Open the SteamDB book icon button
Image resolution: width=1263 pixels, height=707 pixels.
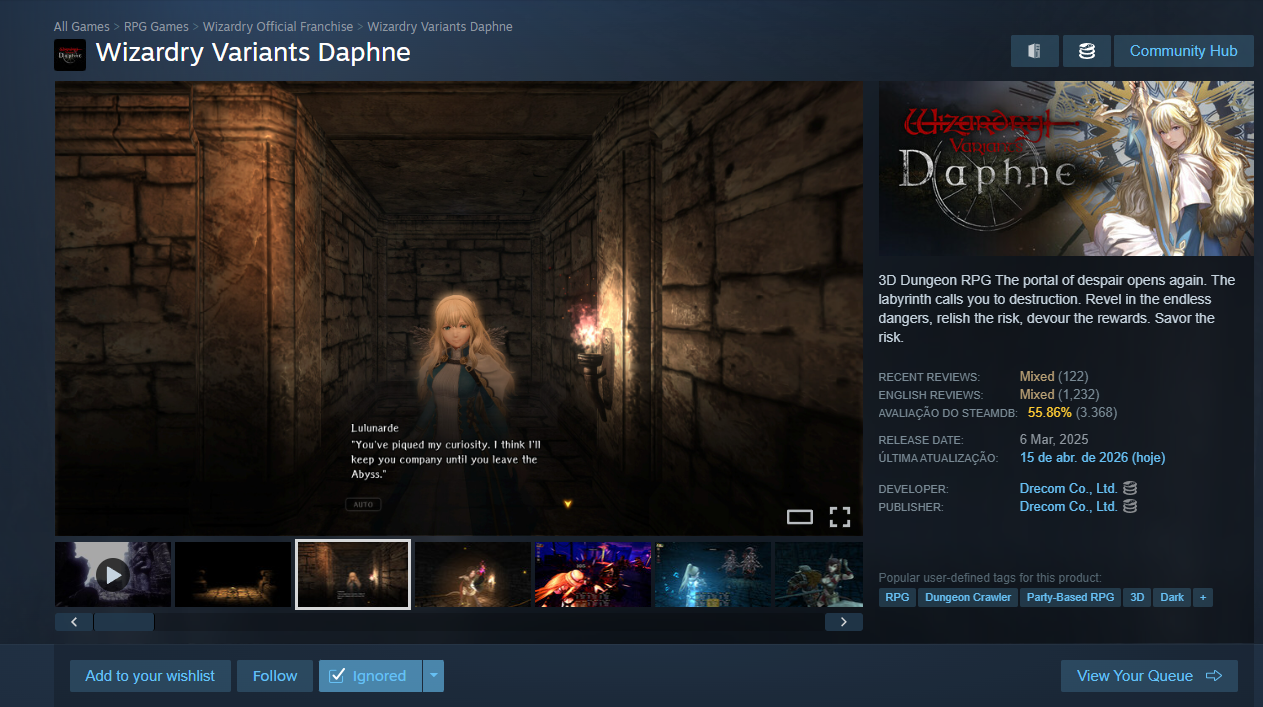pyautogui.click(x=1034, y=51)
